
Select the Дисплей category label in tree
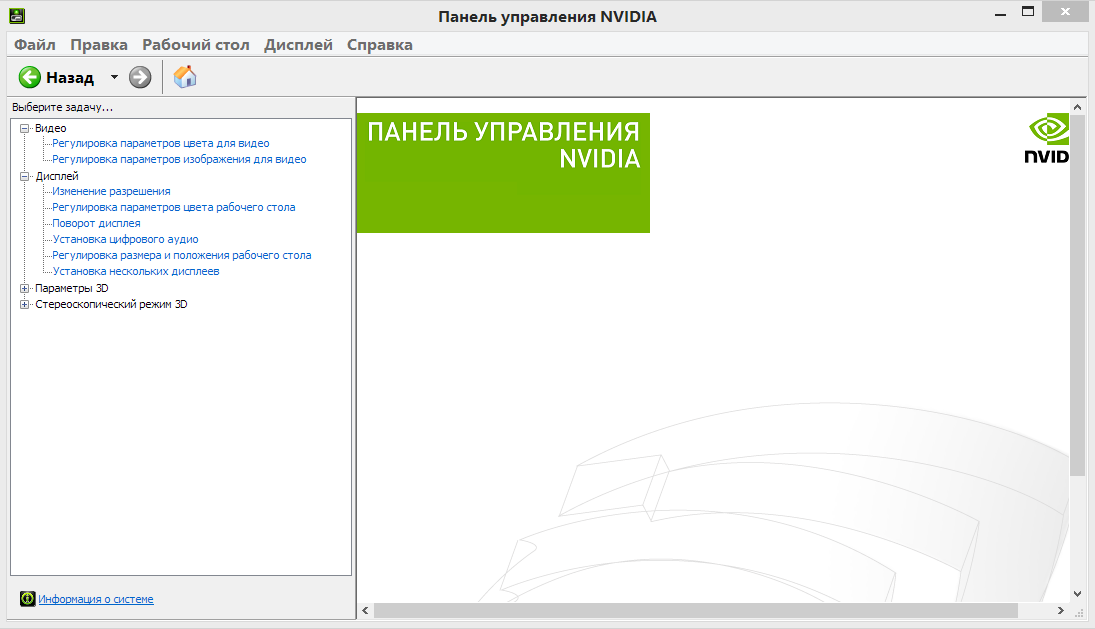(57, 177)
